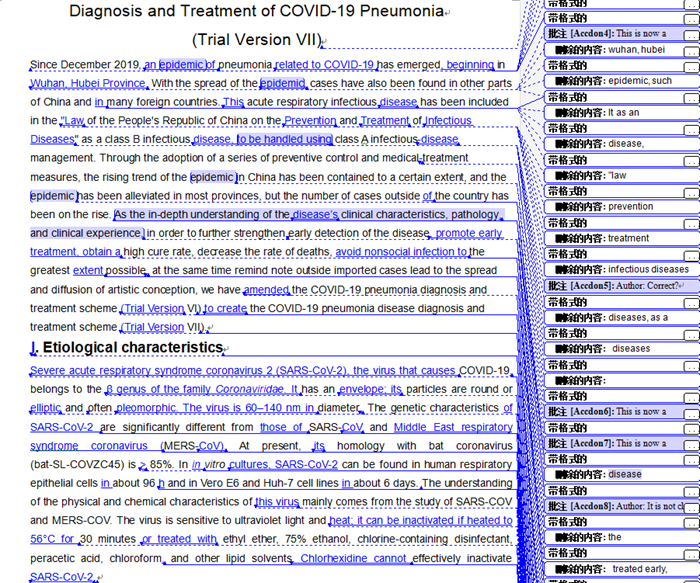Click the inserted text 'Middle East respiratory'
The image size is (700, 583).
pos(453,427)
